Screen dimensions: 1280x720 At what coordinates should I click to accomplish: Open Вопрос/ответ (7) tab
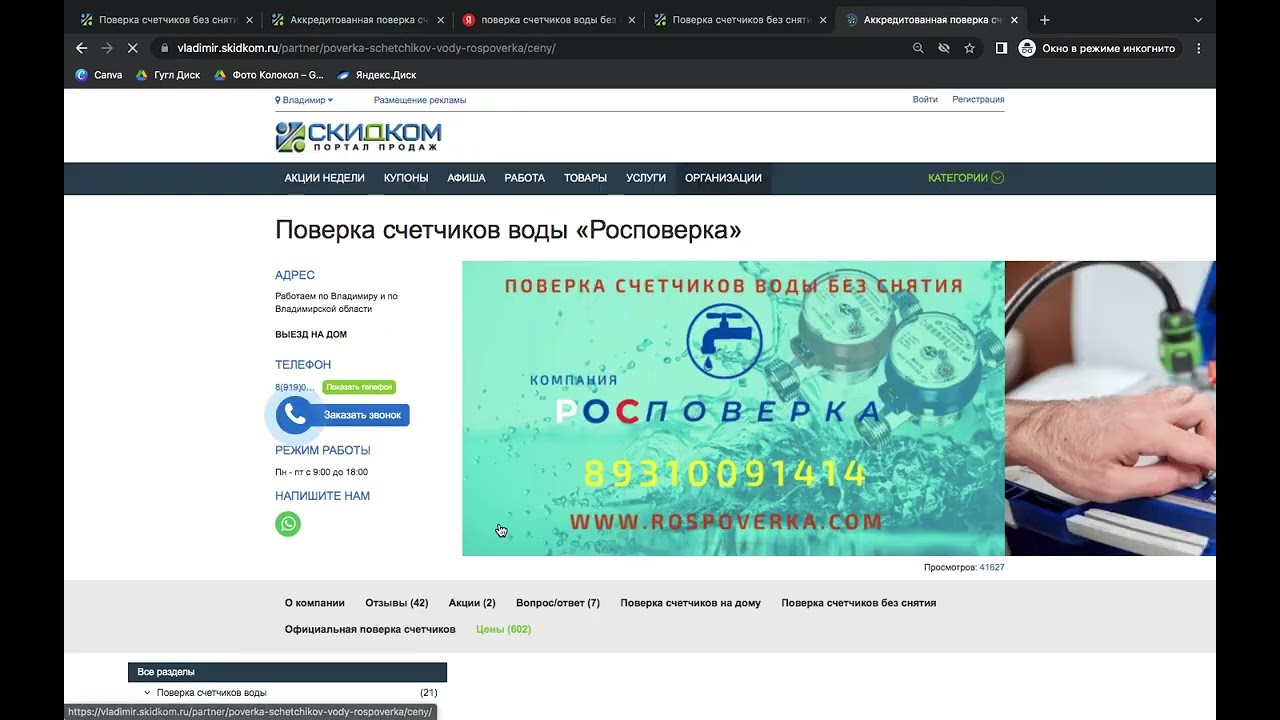click(x=558, y=603)
